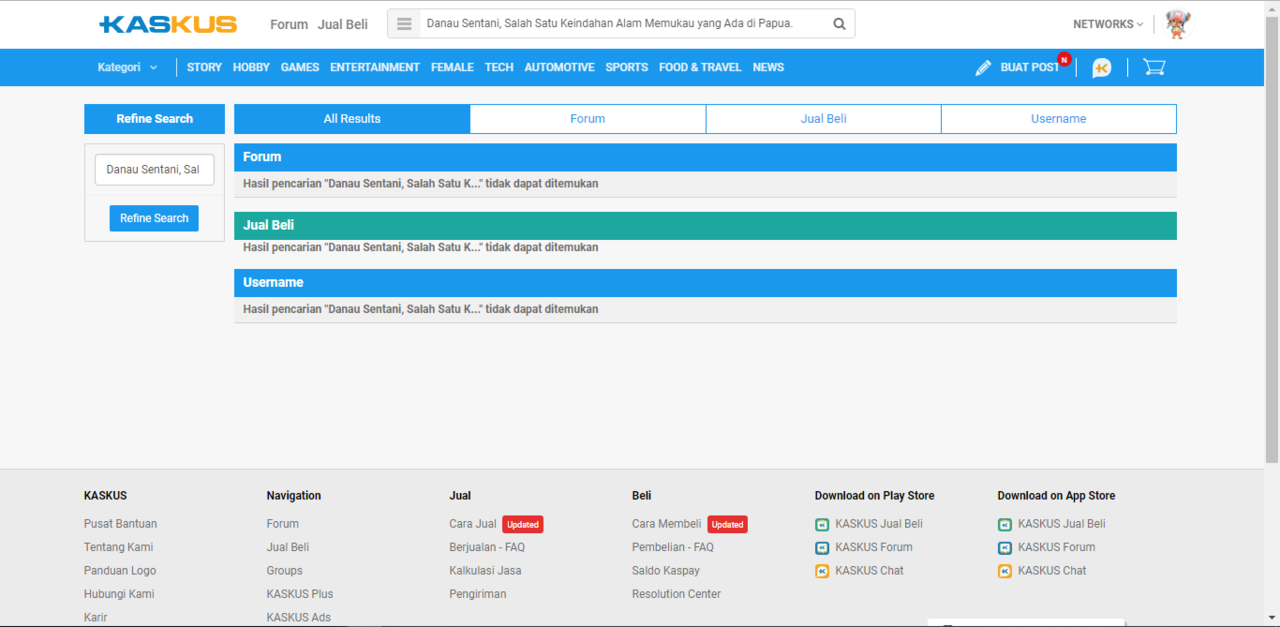This screenshot has height=627, width=1280.
Task: Open the KASKUS chat bubble icon
Action: [1102, 68]
